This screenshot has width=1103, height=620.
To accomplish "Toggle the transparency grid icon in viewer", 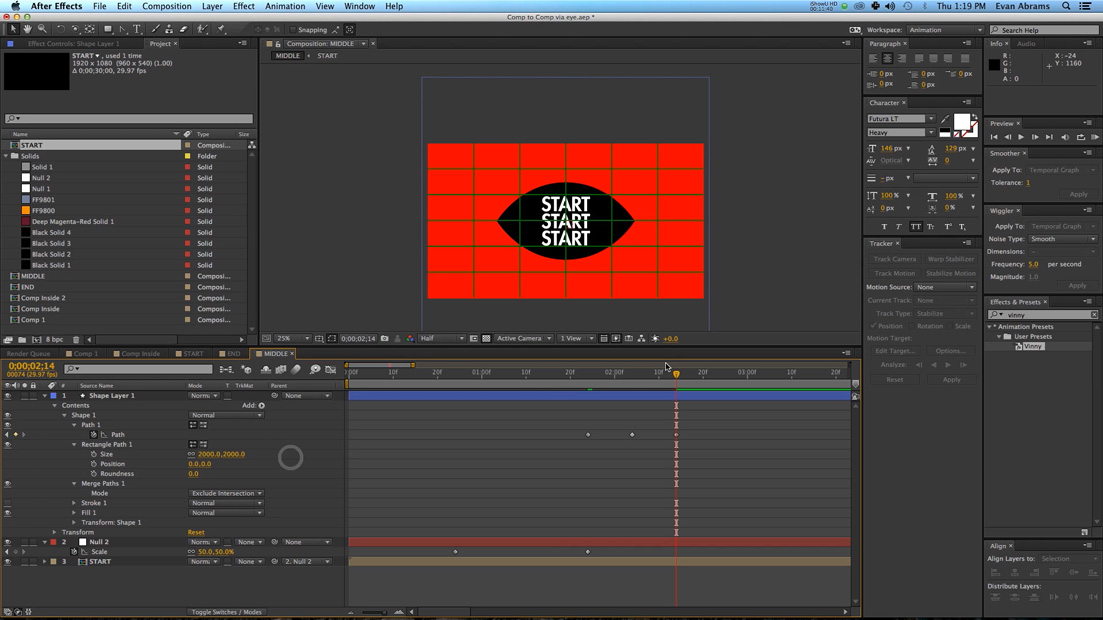I will [x=486, y=339].
